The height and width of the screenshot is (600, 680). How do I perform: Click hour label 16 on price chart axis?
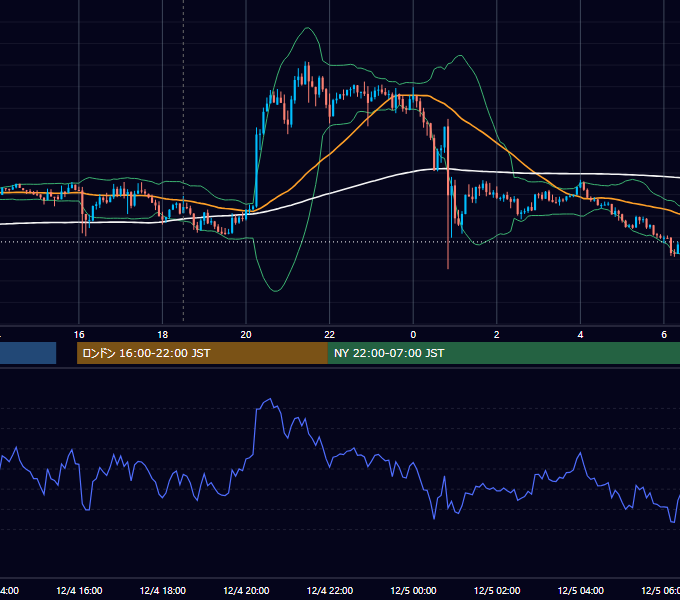click(79, 335)
